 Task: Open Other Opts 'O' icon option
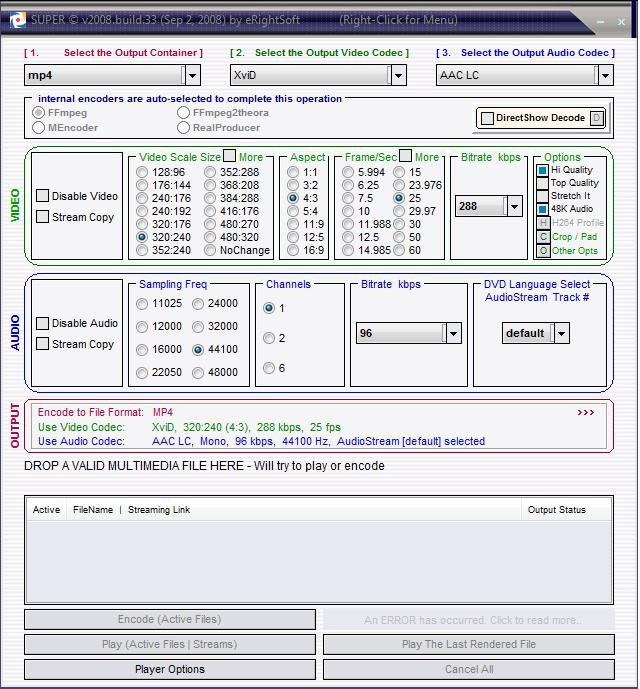pos(544,251)
